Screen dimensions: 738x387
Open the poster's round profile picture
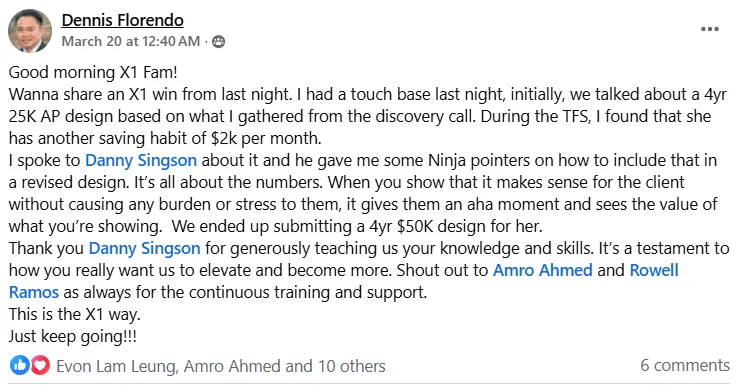[x=30, y=31]
